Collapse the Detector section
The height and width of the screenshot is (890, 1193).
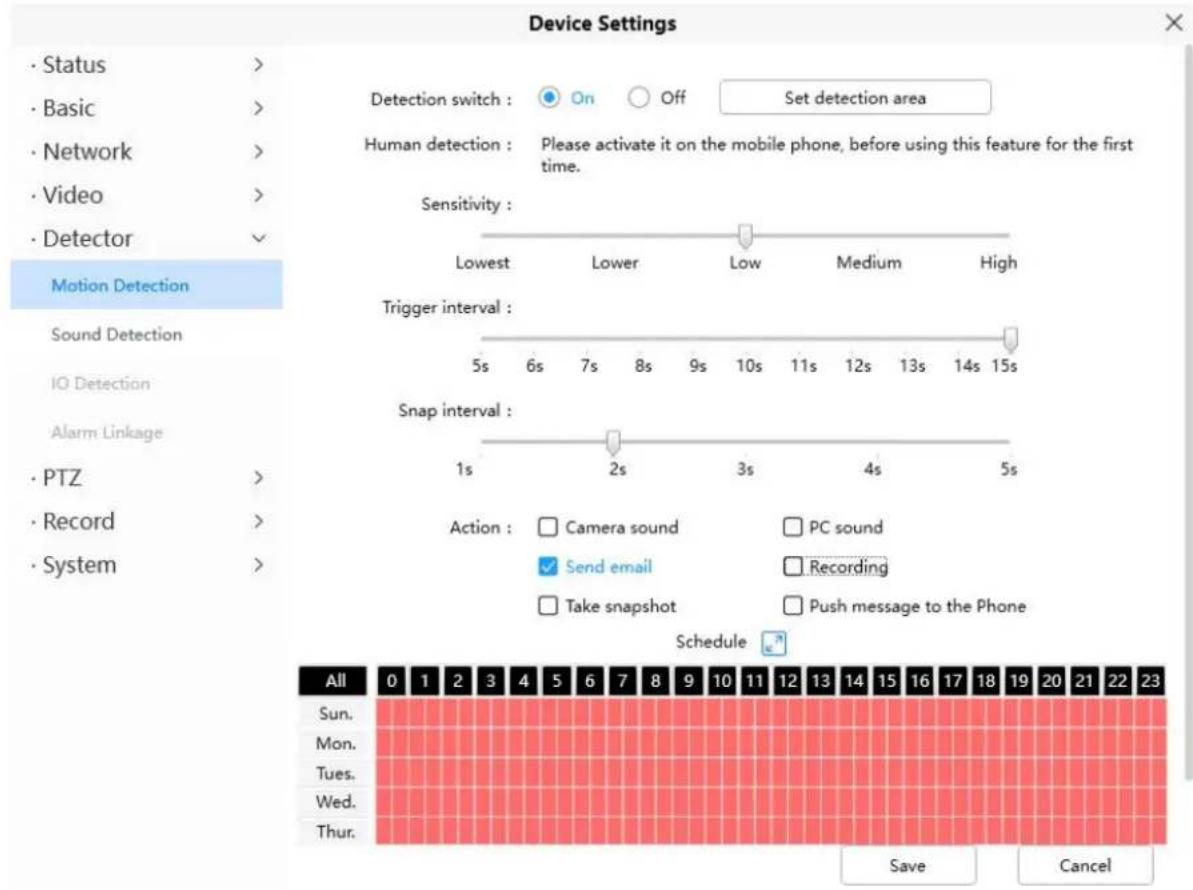point(147,238)
